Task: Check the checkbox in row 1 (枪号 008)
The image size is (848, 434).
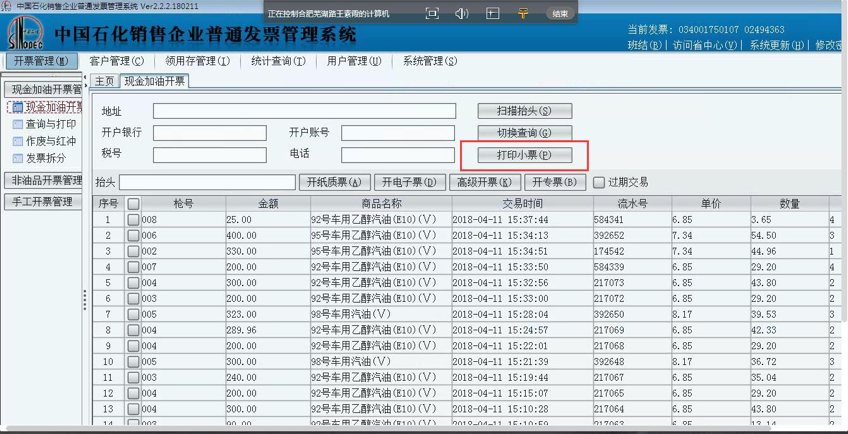Action: click(x=133, y=220)
